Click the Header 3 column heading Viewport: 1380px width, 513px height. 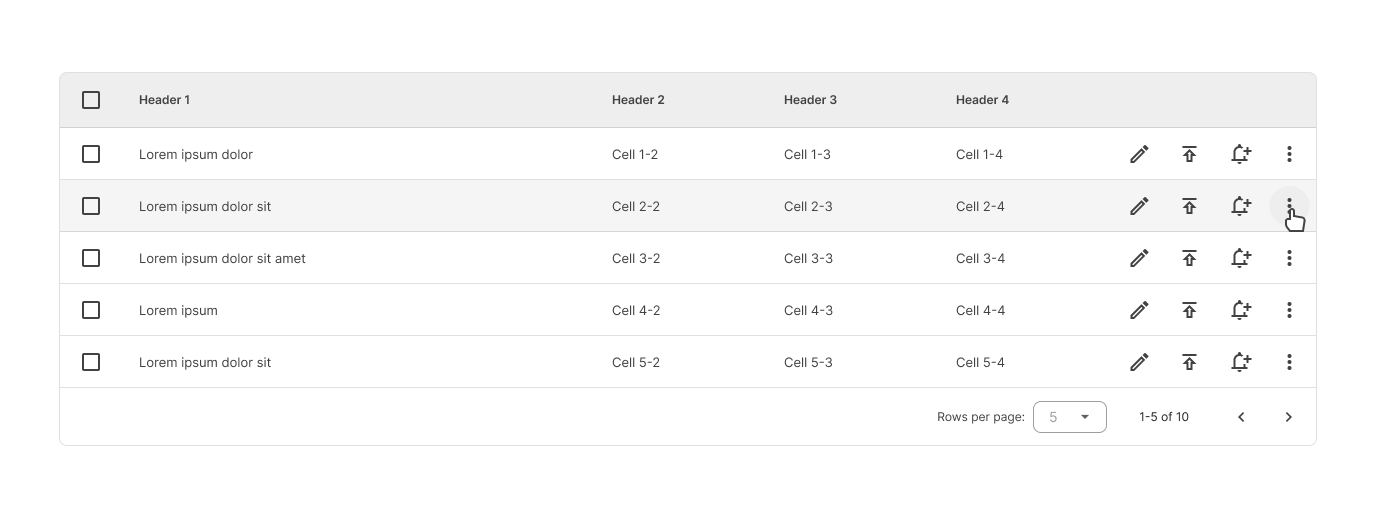pyautogui.click(x=810, y=100)
